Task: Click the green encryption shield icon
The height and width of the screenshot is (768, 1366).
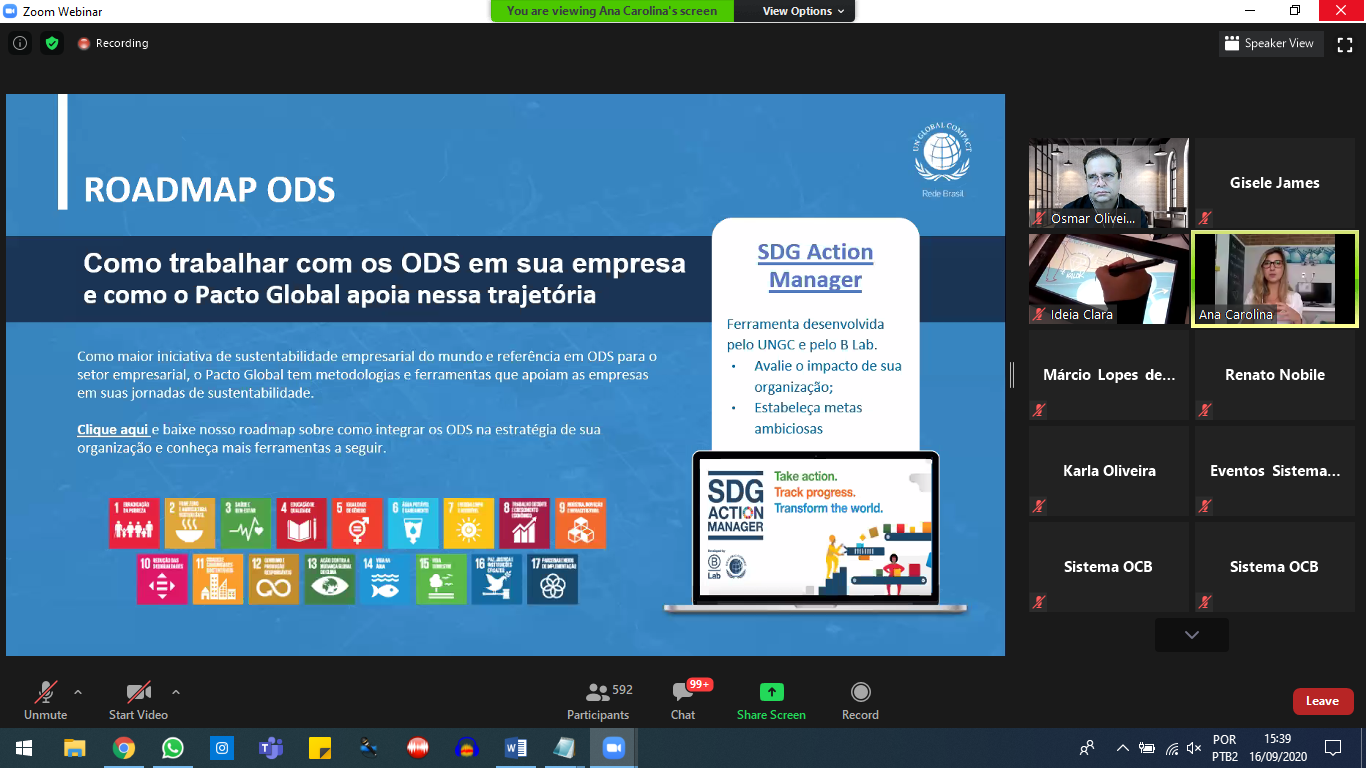Action: click(52, 43)
